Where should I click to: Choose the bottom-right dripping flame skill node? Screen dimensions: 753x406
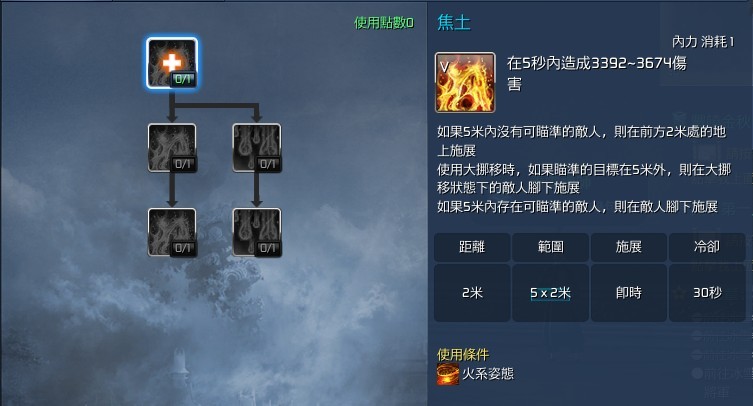256,232
